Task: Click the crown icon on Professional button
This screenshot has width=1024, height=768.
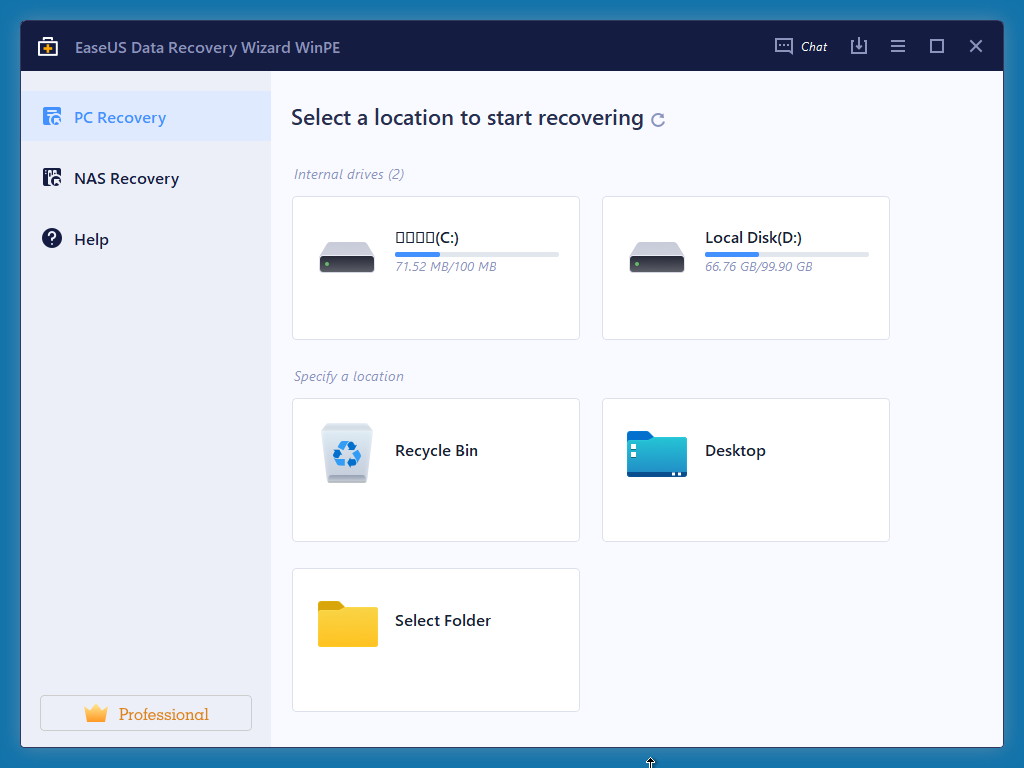Action: pyautogui.click(x=96, y=713)
